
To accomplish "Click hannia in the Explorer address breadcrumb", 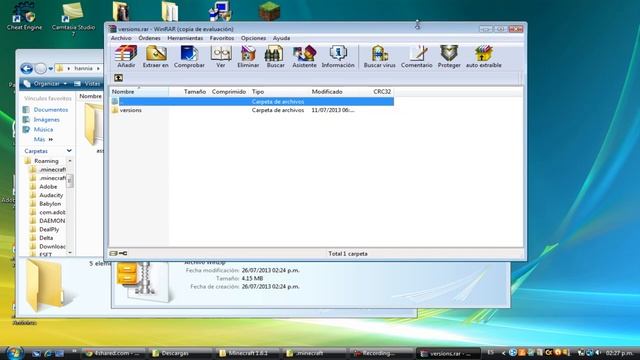I will point(83,68).
